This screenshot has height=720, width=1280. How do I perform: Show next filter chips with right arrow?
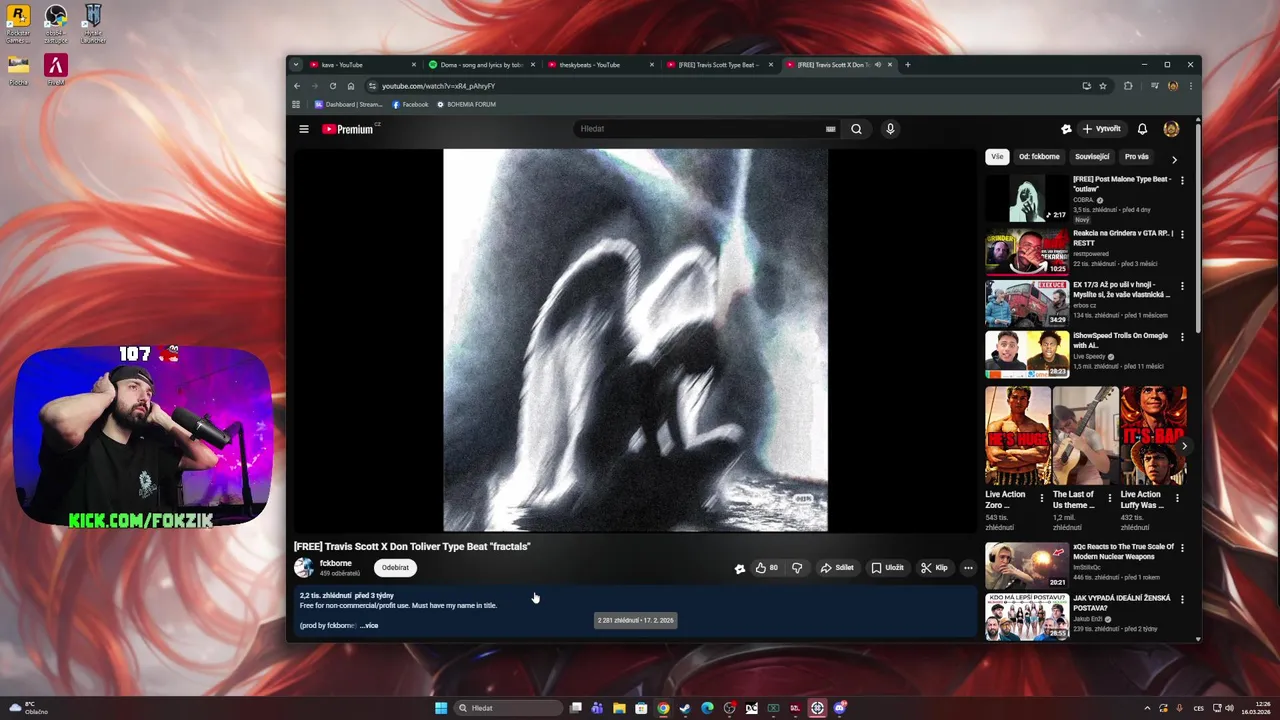(x=1174, y=159)
